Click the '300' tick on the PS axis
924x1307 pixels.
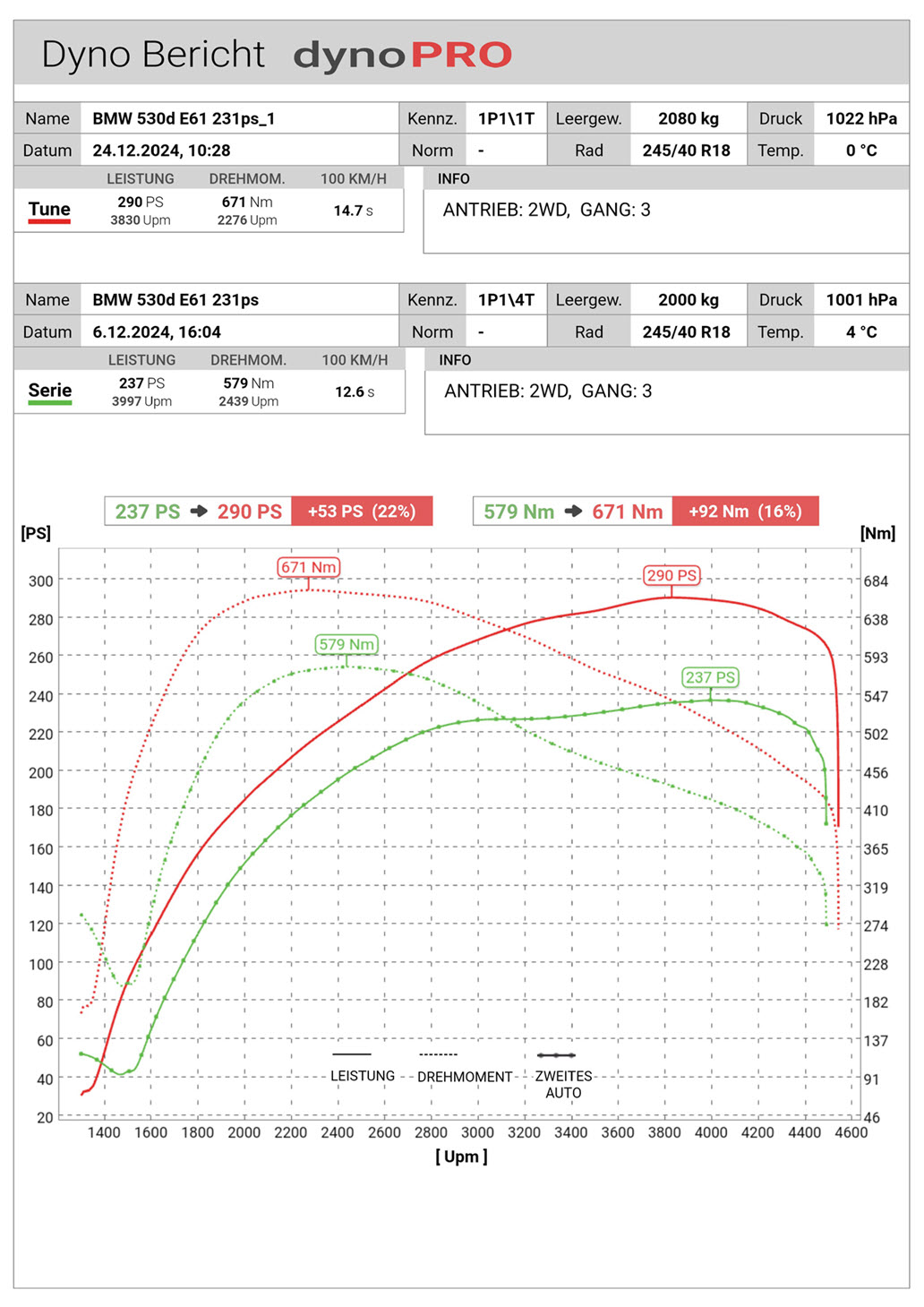(41, 581)
